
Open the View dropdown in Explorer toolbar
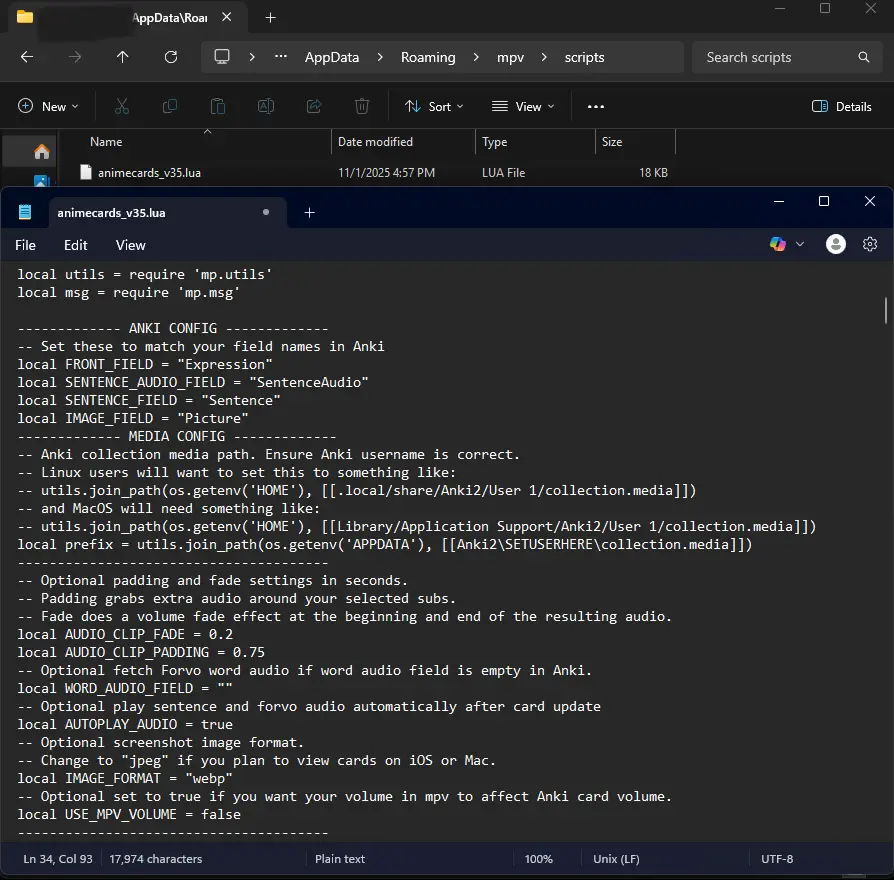point(523,107)
